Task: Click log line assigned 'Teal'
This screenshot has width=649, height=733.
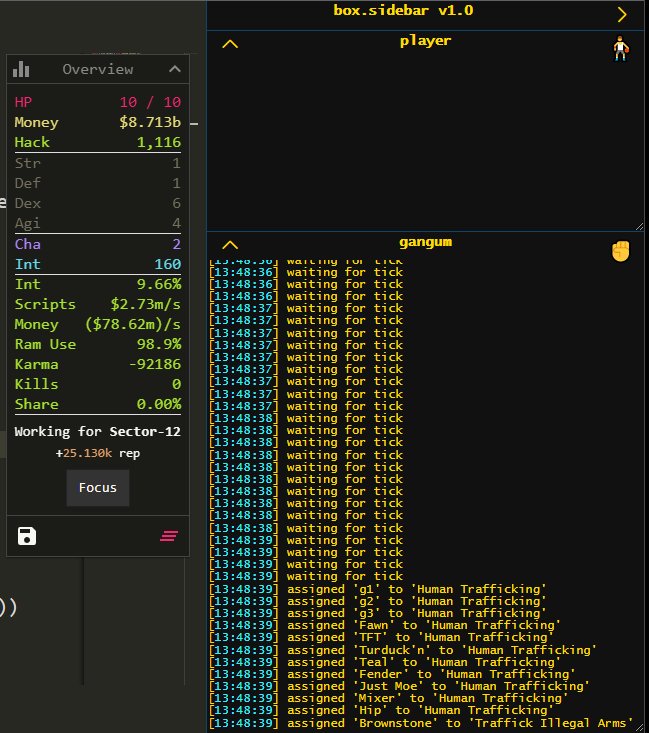Action: coord(385,662)
